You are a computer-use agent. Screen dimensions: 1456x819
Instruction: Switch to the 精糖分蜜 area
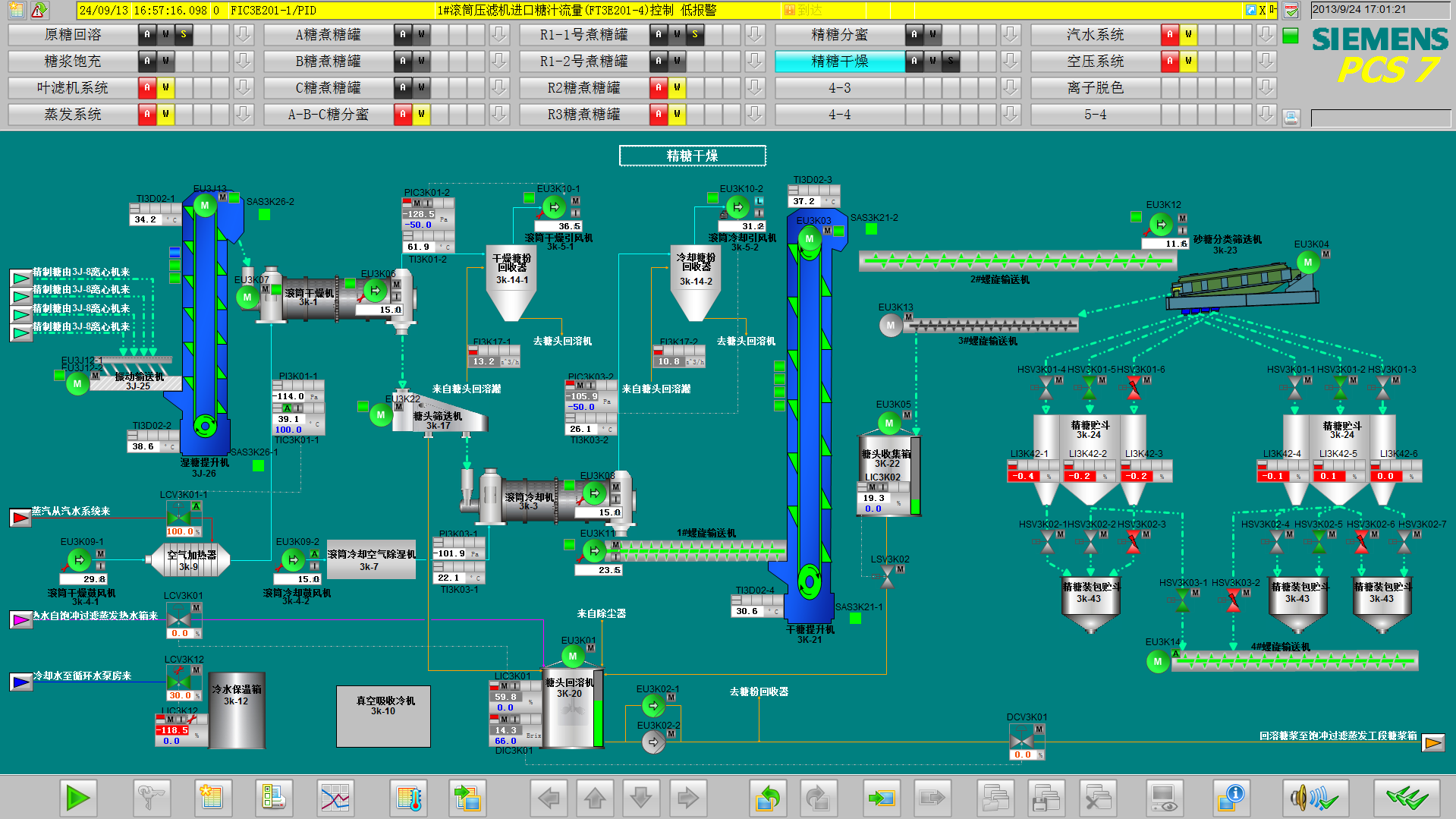[840, 35]
